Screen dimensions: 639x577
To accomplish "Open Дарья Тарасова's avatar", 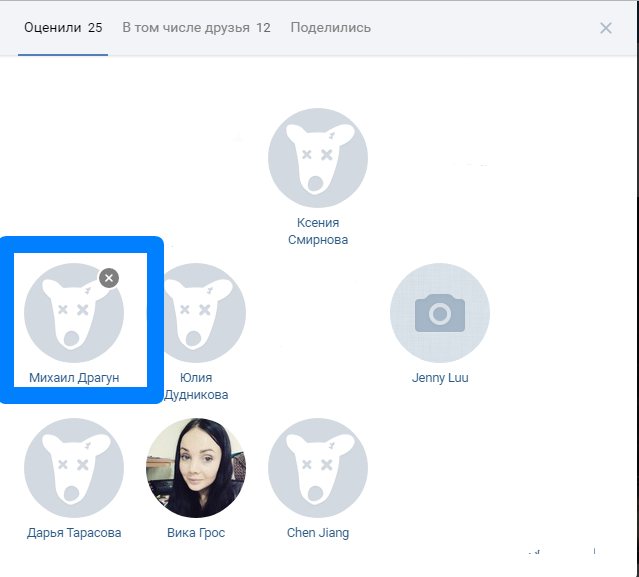I will [x=74, y=468].
